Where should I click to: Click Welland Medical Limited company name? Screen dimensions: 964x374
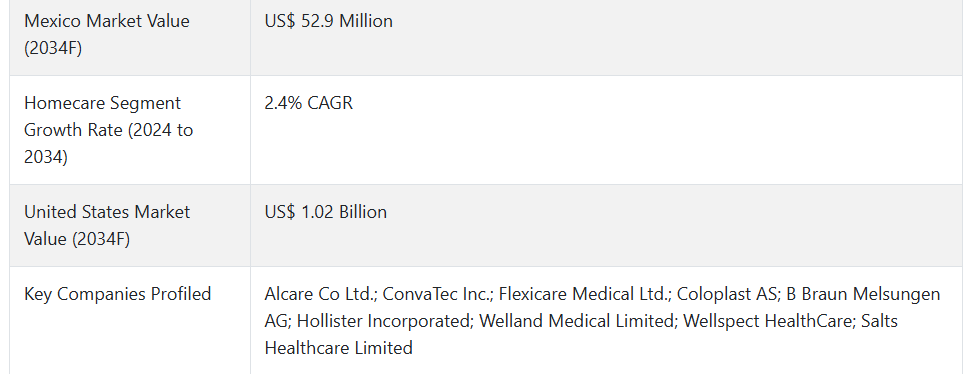coord(576,321)
